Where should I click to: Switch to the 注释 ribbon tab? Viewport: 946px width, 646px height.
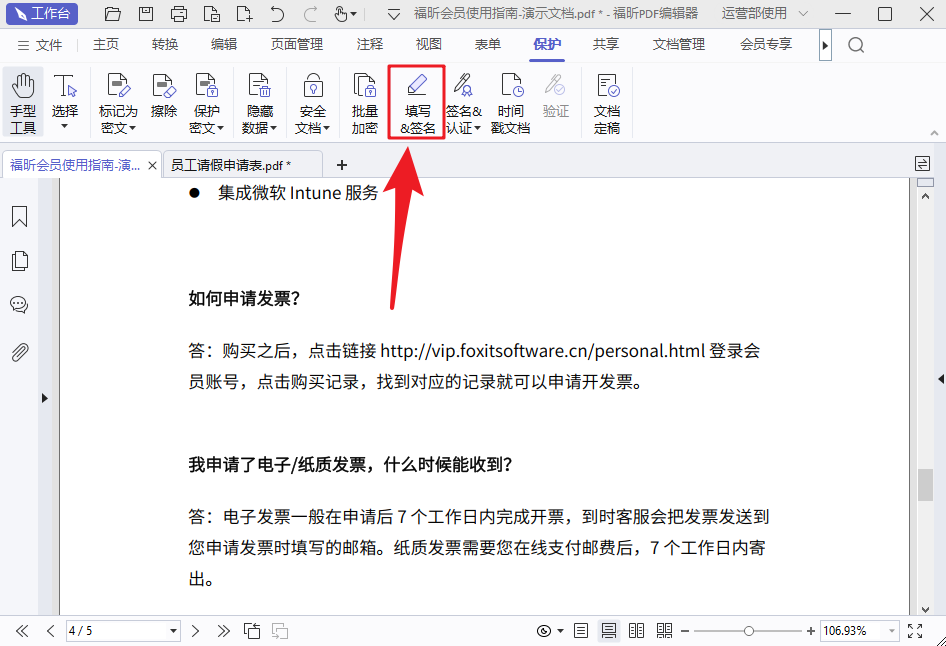(x=369, y=44)
